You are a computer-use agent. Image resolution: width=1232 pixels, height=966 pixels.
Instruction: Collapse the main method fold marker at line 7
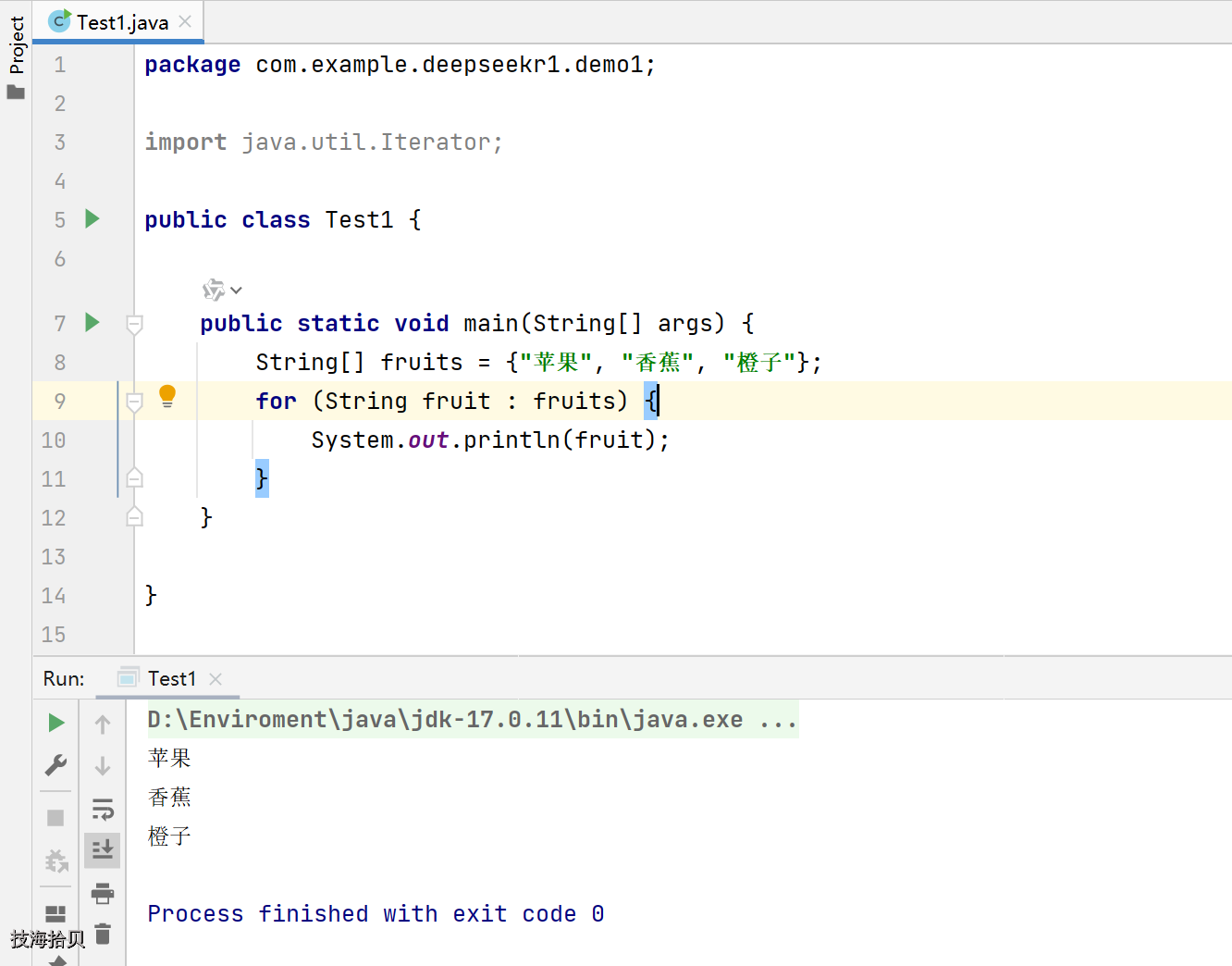click(x=134, y=324)
